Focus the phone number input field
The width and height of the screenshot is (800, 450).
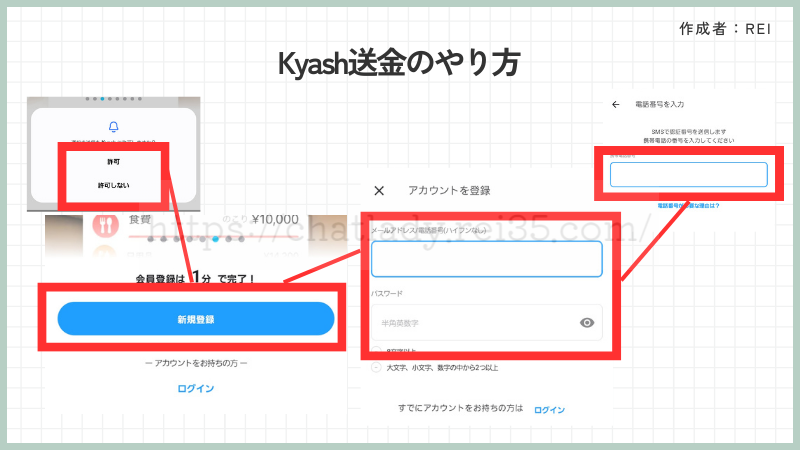click(x=689, y=174)
